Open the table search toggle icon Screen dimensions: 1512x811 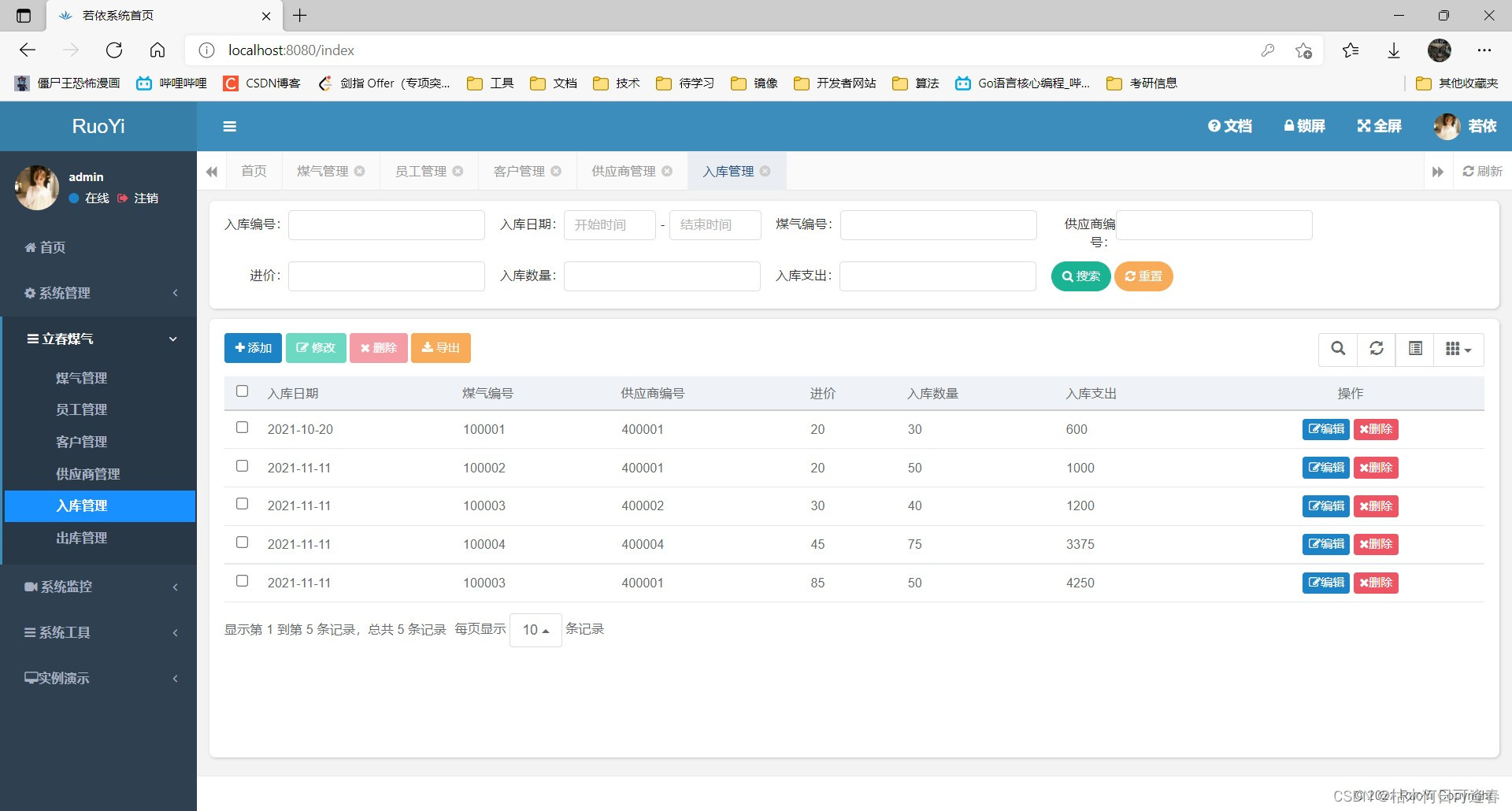click(x=1338, y=349)
